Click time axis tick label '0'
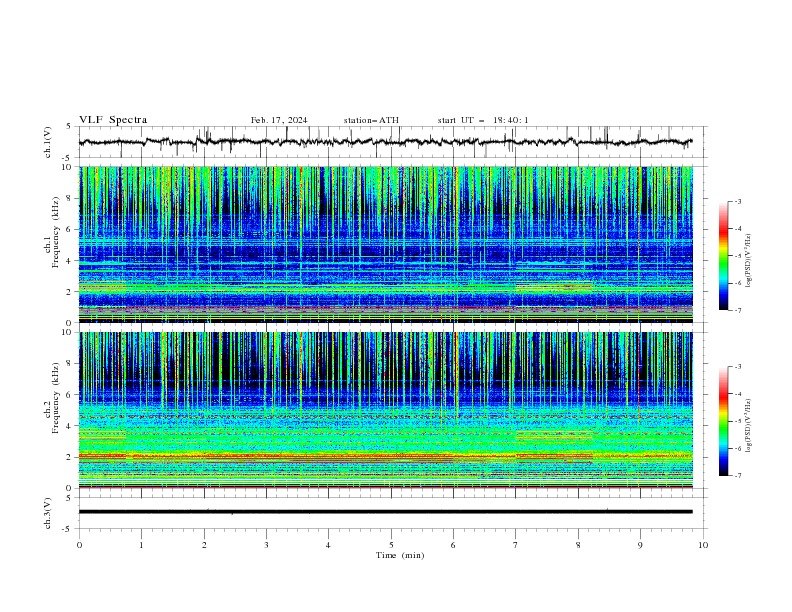This screenshot has width=792, height=612. click(x=79, y=545)
